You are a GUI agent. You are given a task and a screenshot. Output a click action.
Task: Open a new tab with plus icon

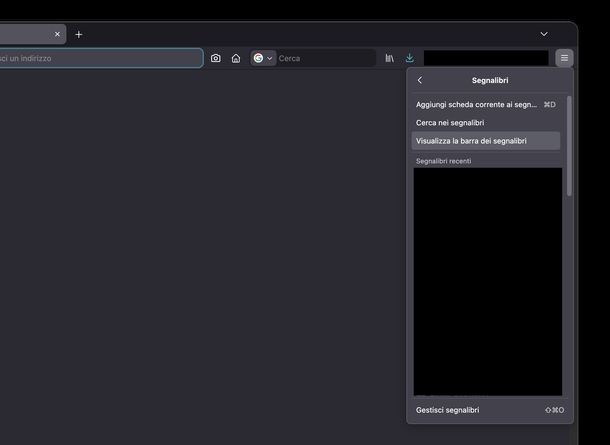[79, 35]
